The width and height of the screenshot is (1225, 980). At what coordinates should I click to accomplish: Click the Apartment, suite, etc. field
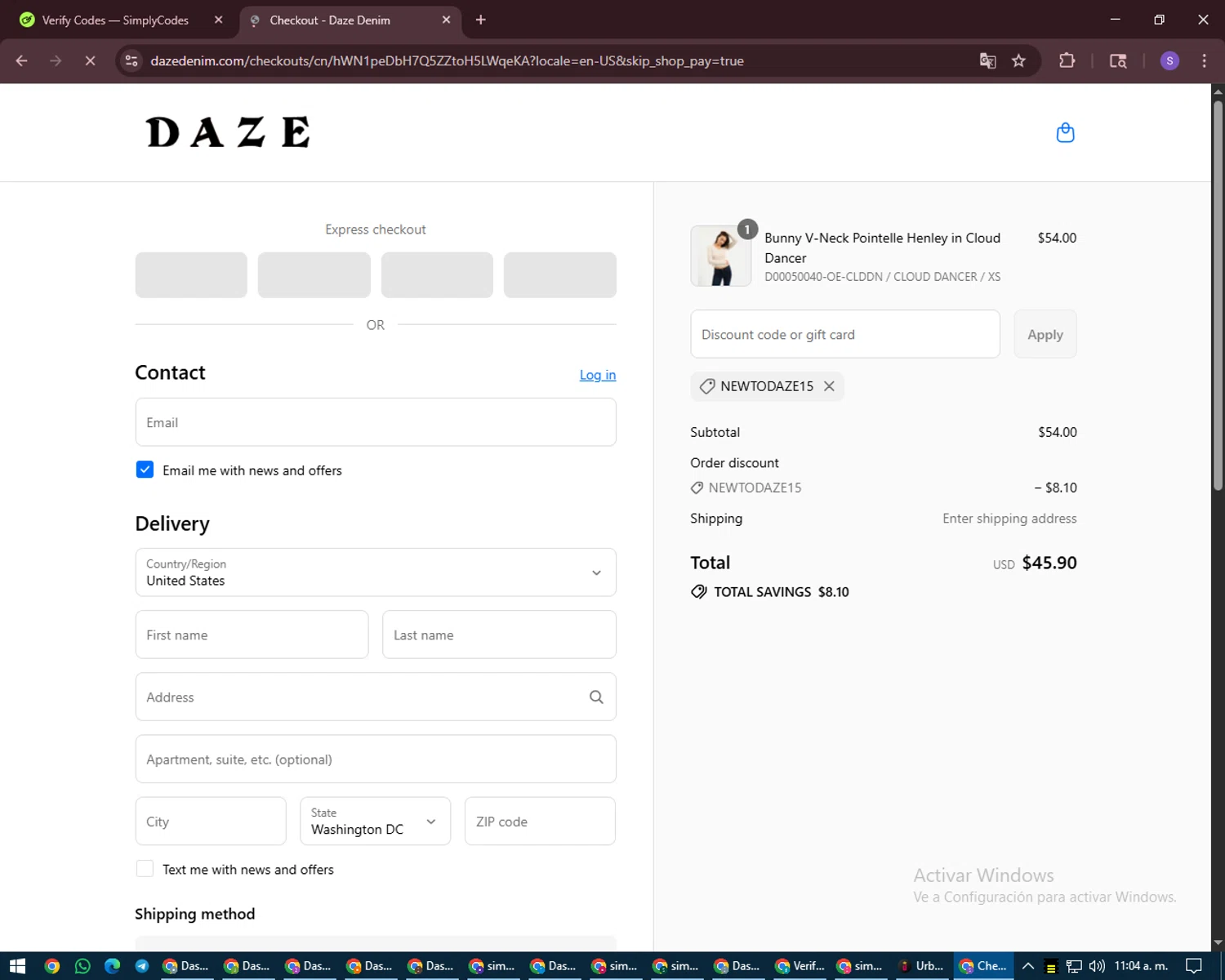point(376,759)
